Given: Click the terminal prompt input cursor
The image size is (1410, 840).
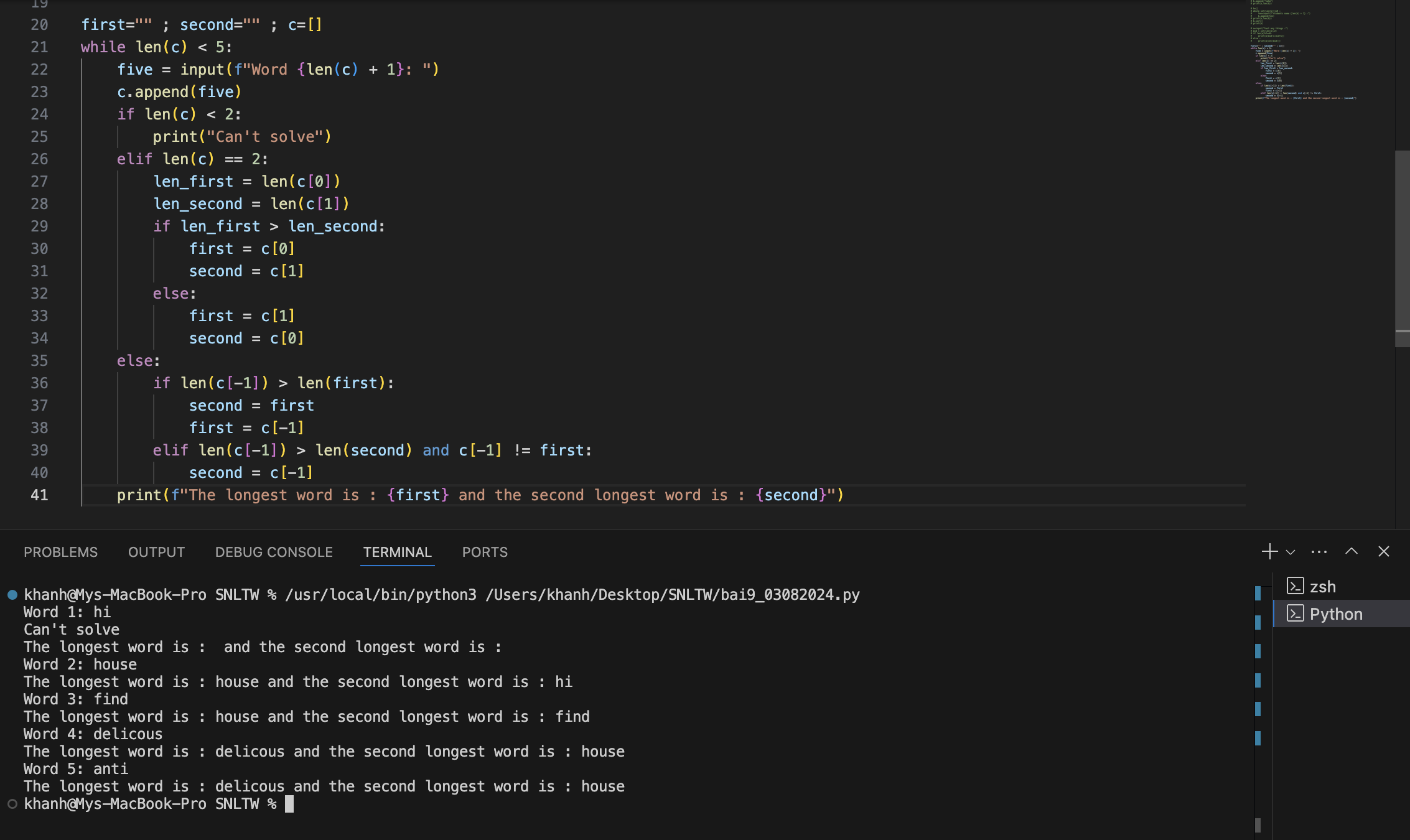Looking at the screenshot, I should 289,804.
